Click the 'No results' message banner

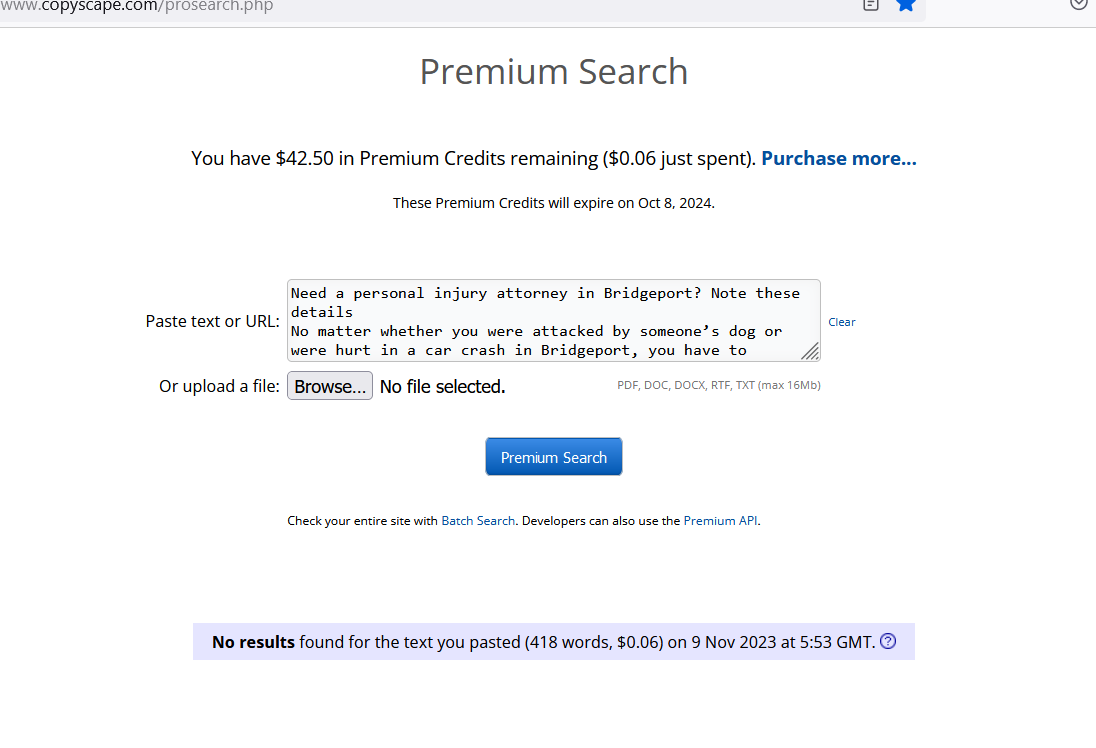(540, 642)
